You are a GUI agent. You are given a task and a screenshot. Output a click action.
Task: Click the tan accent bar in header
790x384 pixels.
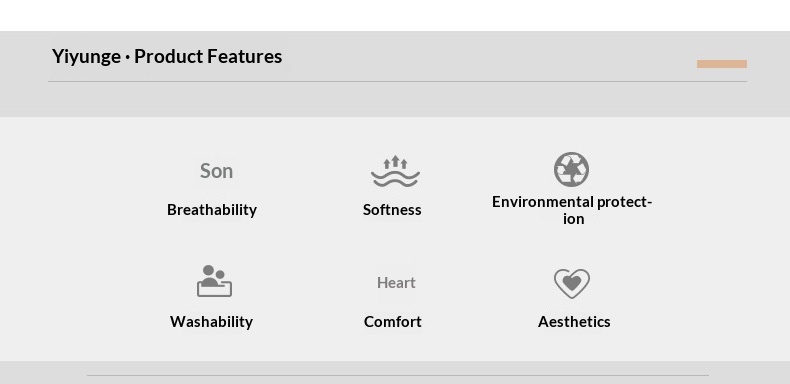[721, 64]
